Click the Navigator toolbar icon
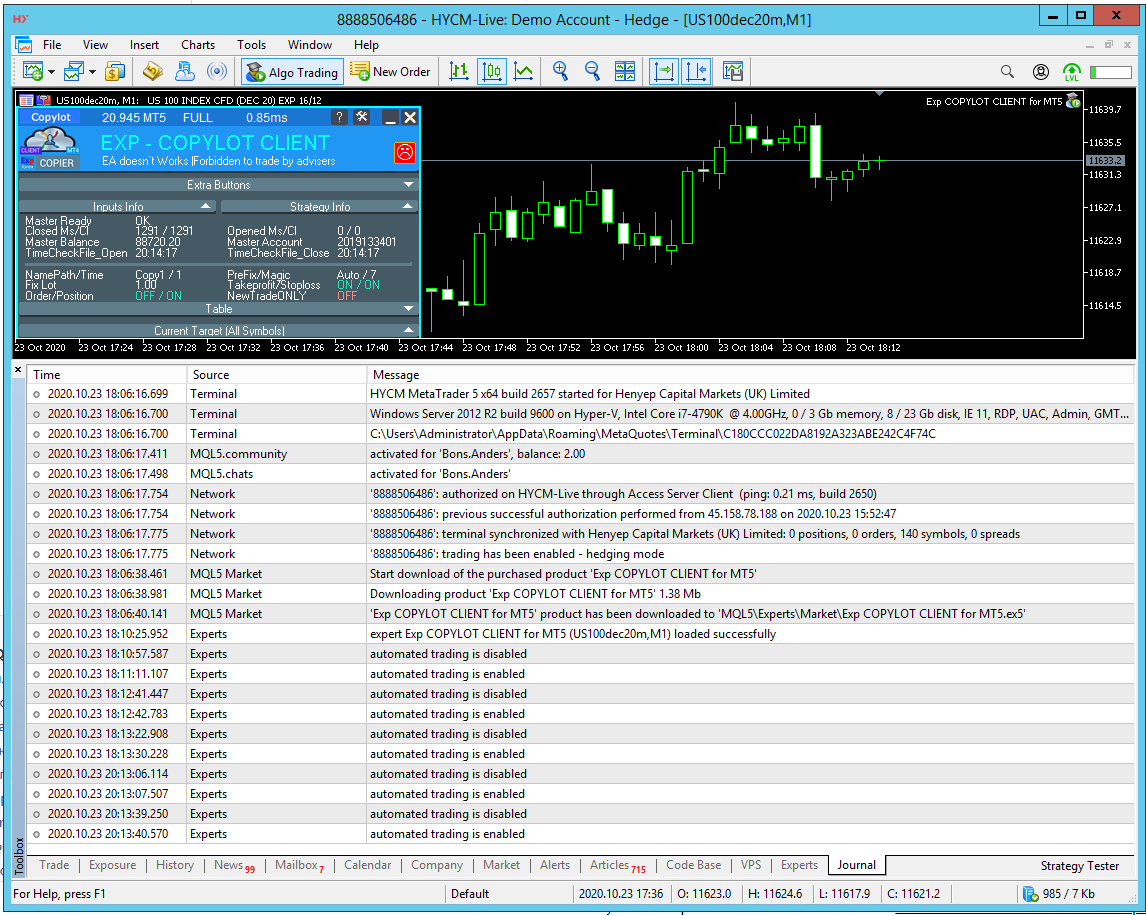The height and width of the screenshot is (916, 1146). coord(185,72)
